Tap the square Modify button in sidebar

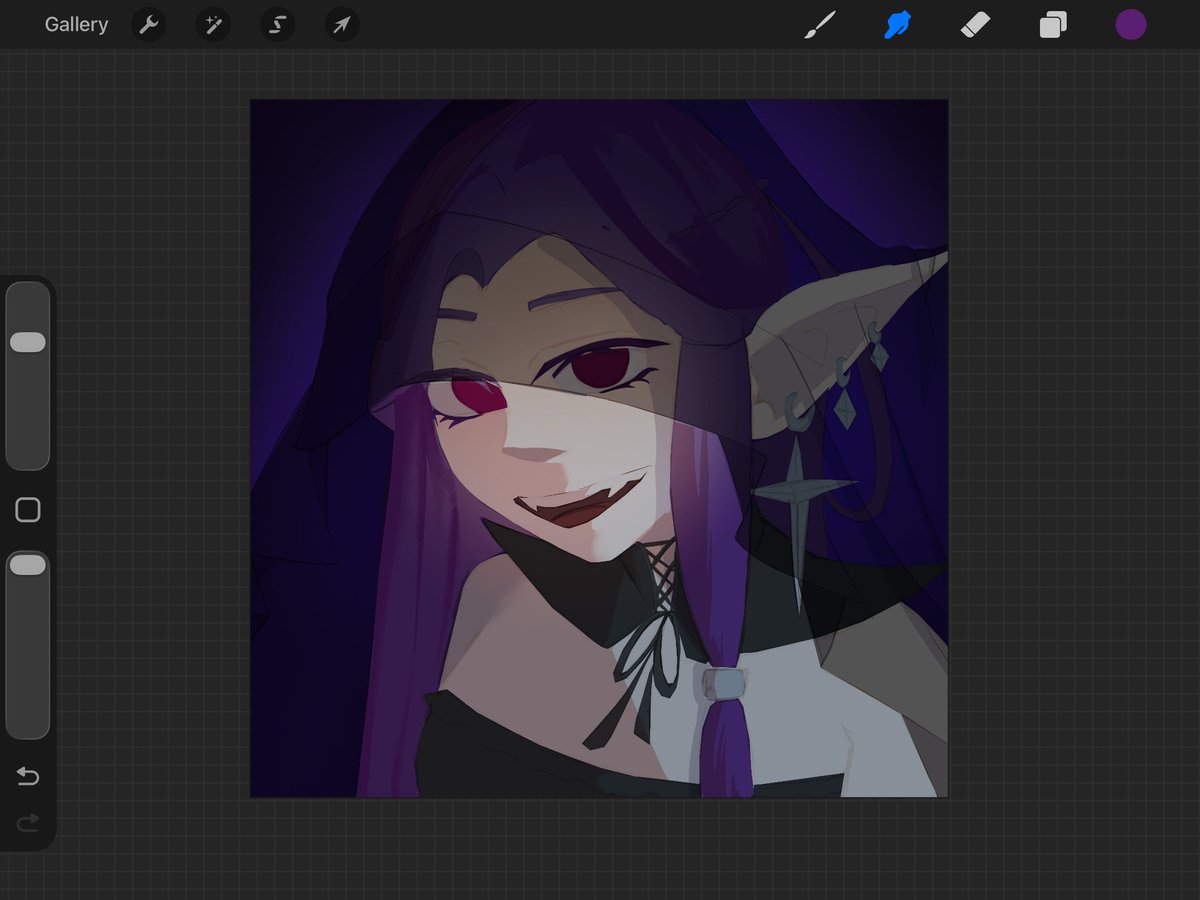(28, 510)
